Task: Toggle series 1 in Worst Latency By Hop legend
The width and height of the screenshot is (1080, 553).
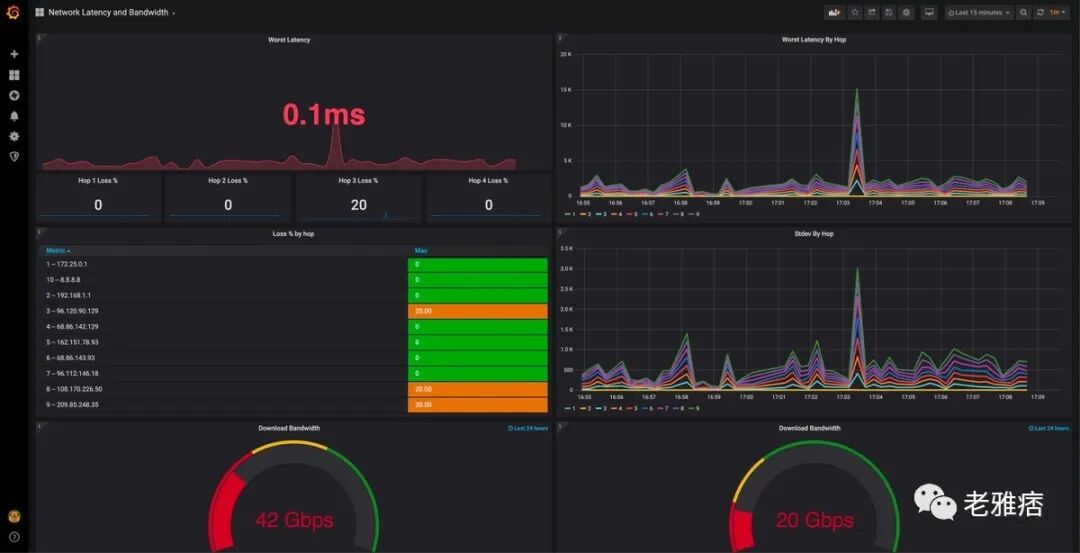Action: coord(570,214)
